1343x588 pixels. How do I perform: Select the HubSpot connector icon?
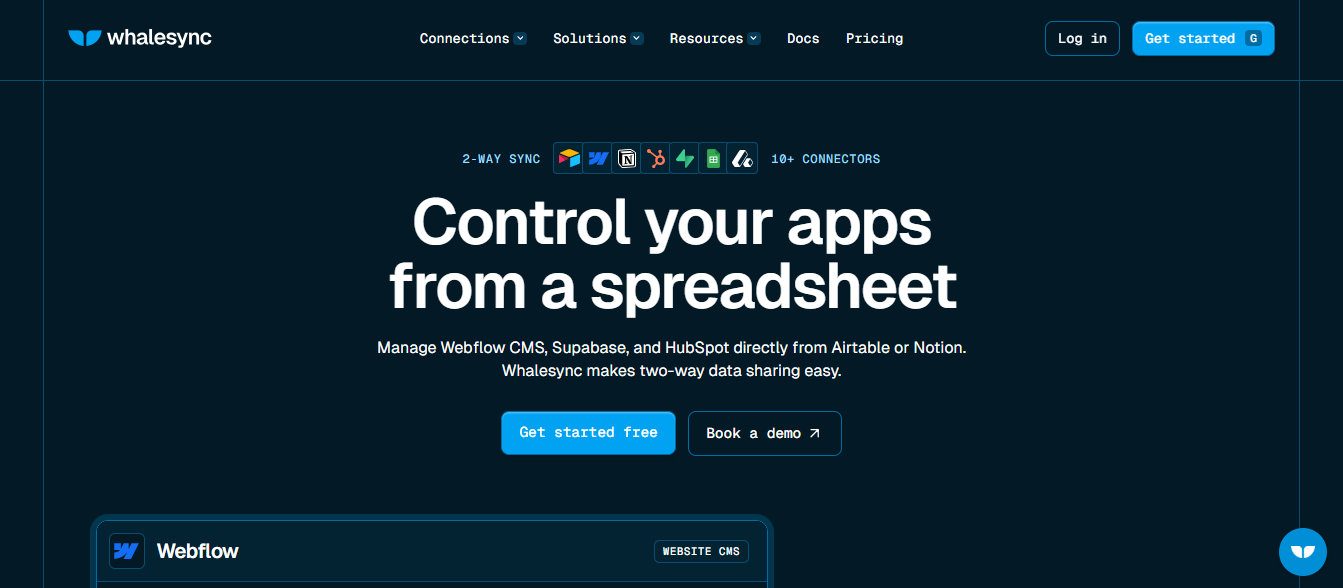(x=656, y=158)
